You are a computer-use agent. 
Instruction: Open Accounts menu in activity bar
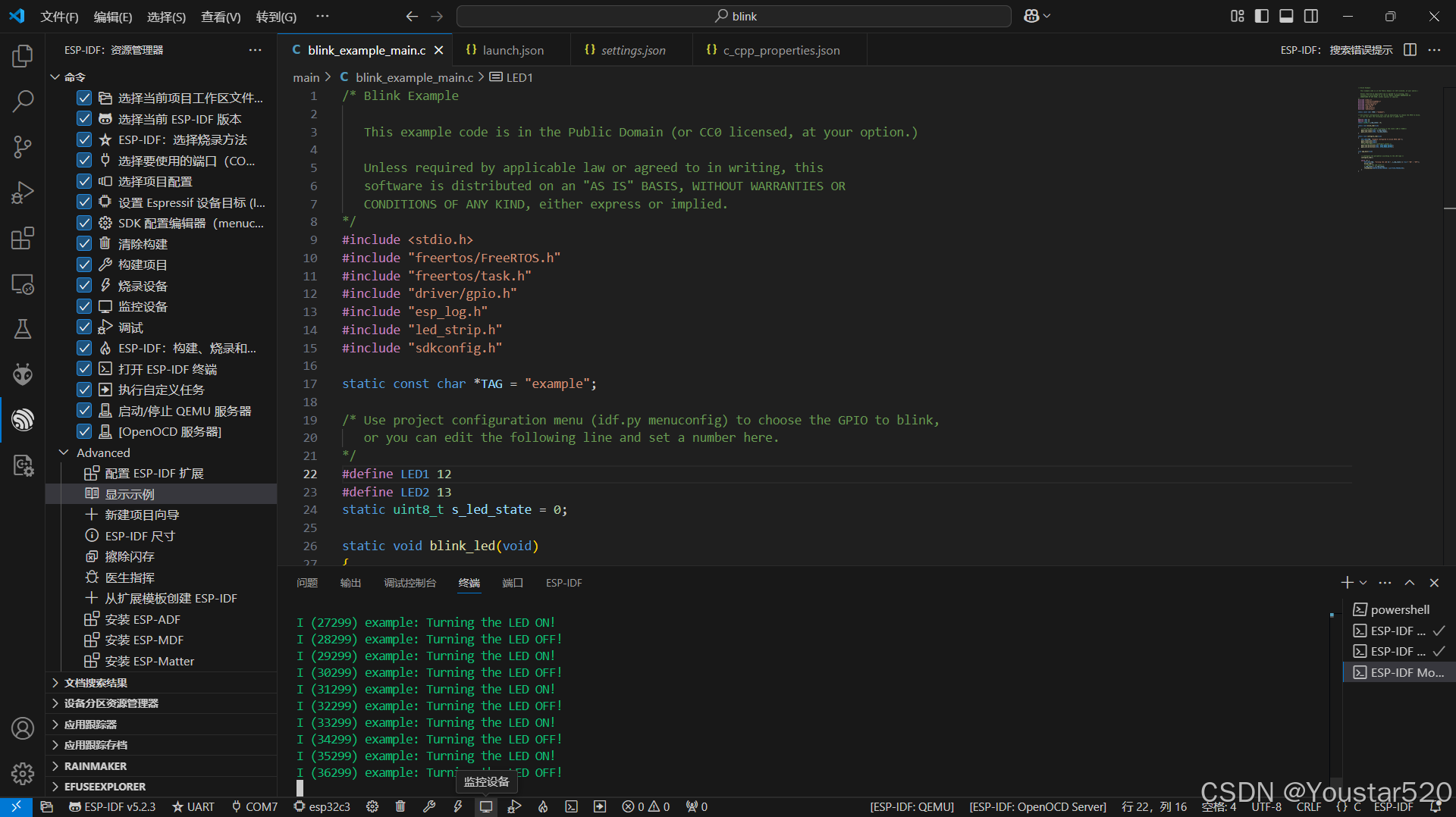[23, 728]
